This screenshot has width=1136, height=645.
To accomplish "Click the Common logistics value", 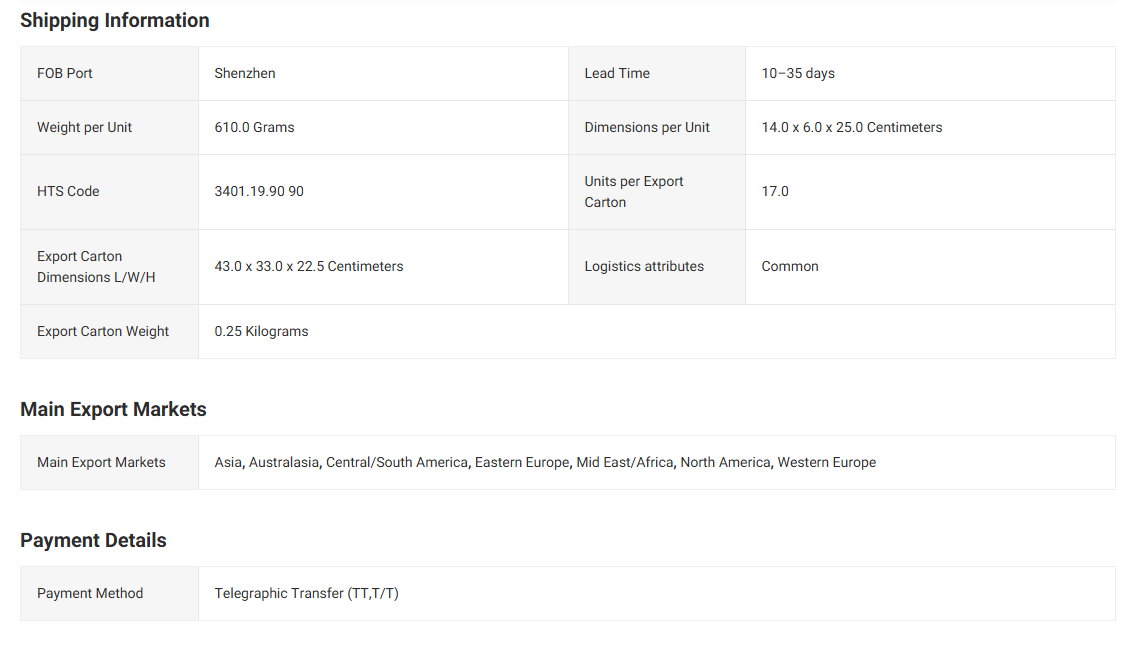I will click(x=790, y=266).
